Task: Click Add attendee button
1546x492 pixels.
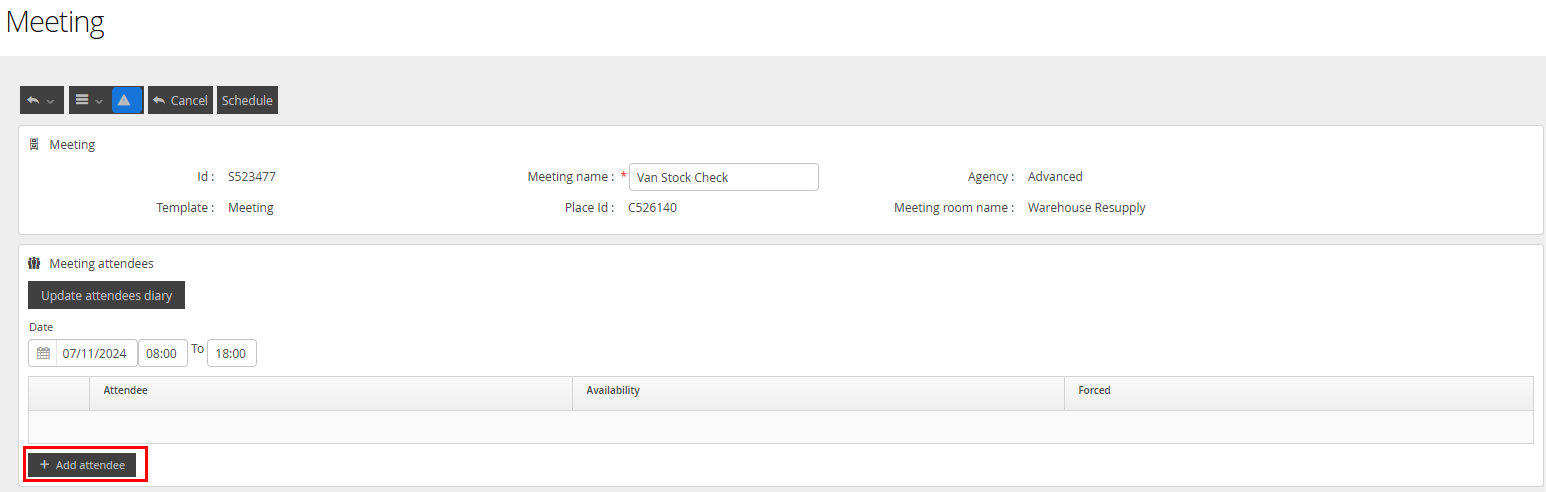Action: (x=82, y=465)
